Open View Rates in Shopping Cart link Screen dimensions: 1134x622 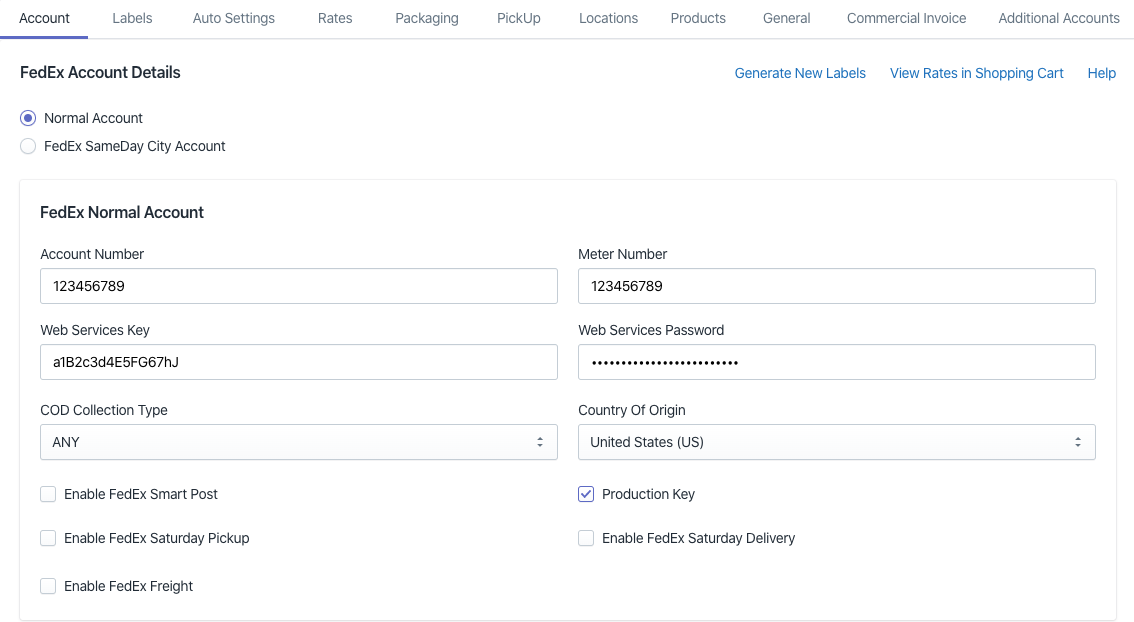976,73
